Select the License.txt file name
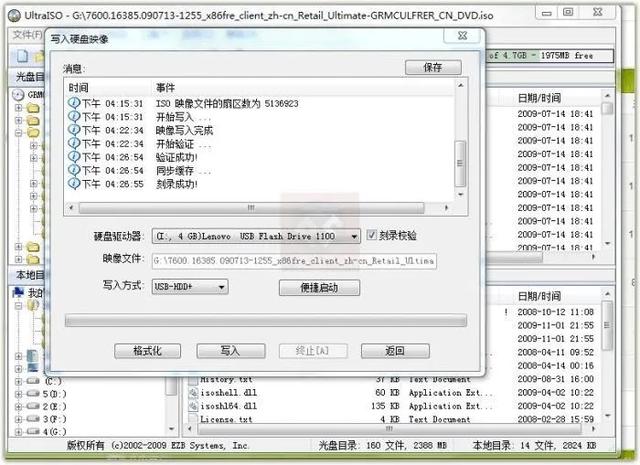 (x=226, y=419)
